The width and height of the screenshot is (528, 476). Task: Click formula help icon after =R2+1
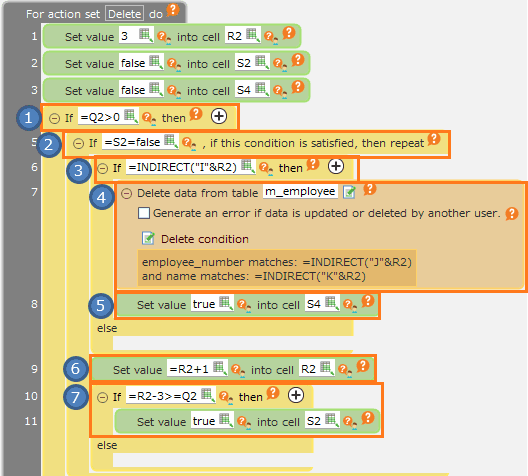pyautogui.click(x=238, y=370)
